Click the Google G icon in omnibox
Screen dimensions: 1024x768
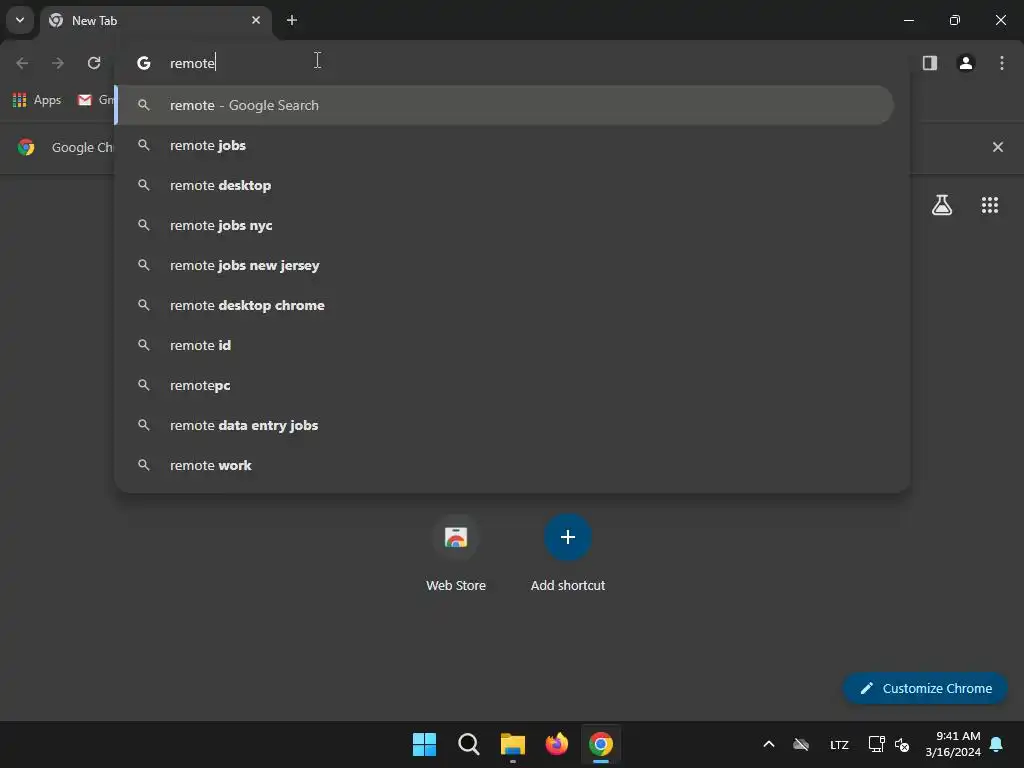[144, 63]
